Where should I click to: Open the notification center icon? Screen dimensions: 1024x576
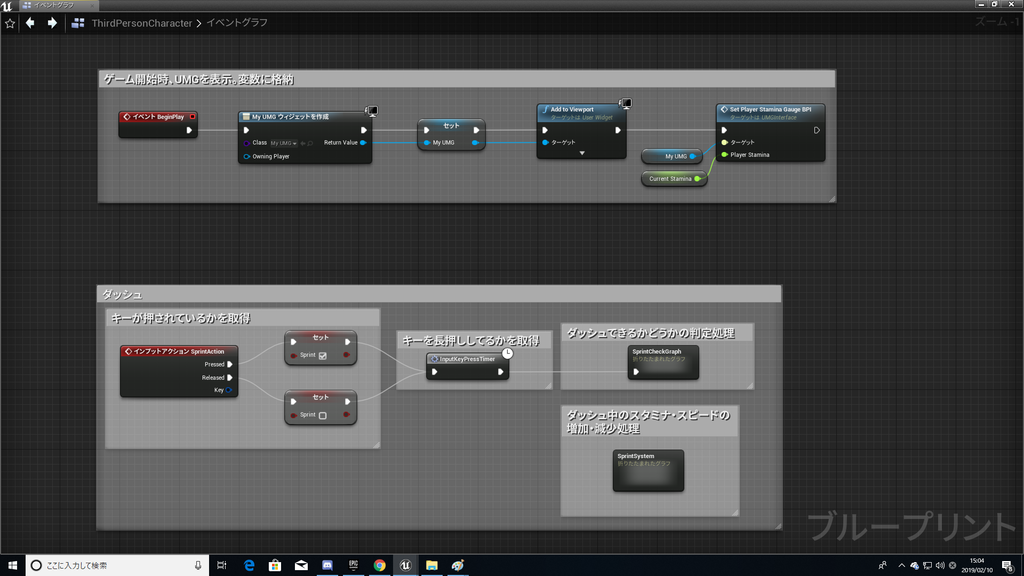click(1008, 566)
